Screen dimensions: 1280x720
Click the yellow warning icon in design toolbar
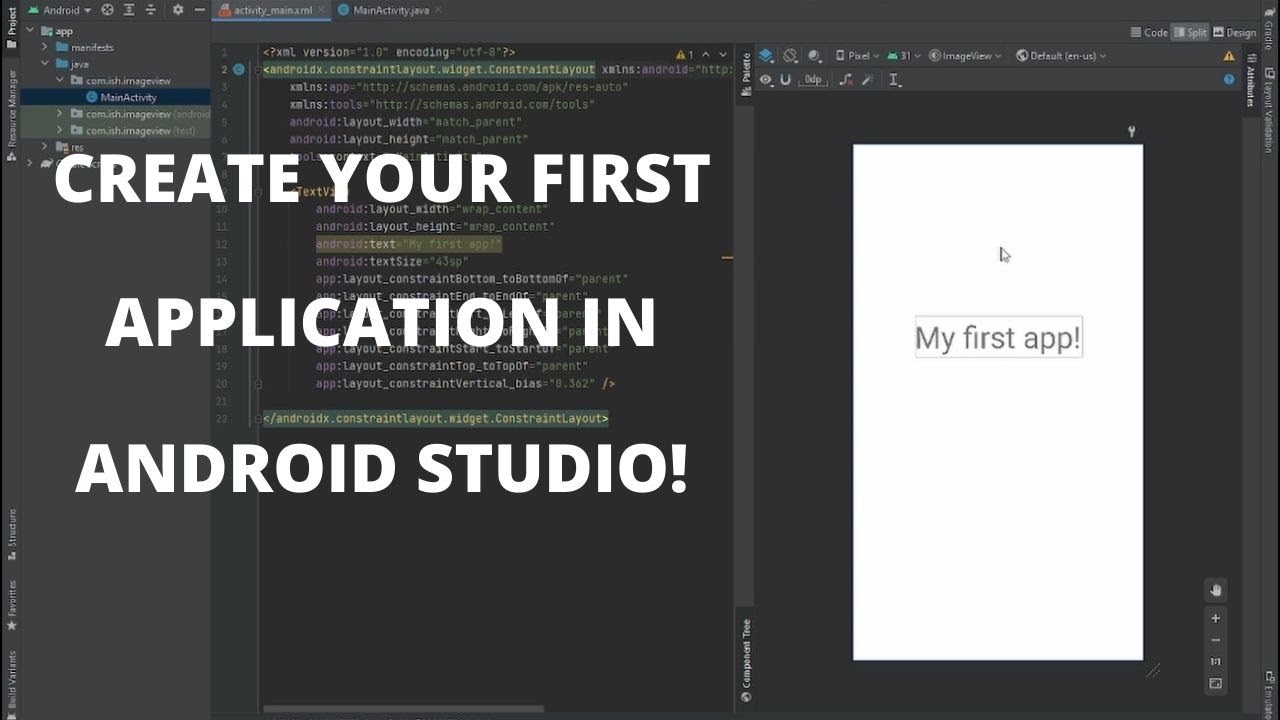coord(1229,56)
